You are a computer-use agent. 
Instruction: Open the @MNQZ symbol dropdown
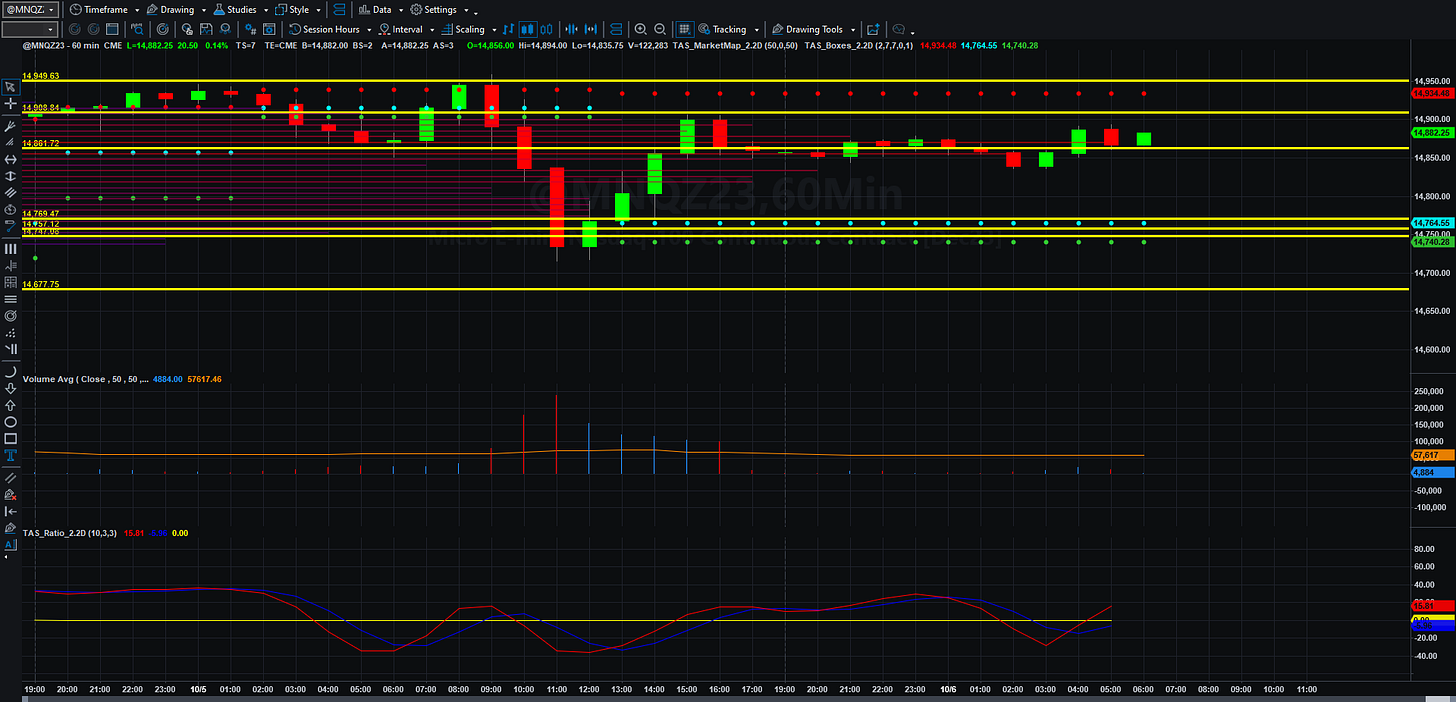point(29,9)
